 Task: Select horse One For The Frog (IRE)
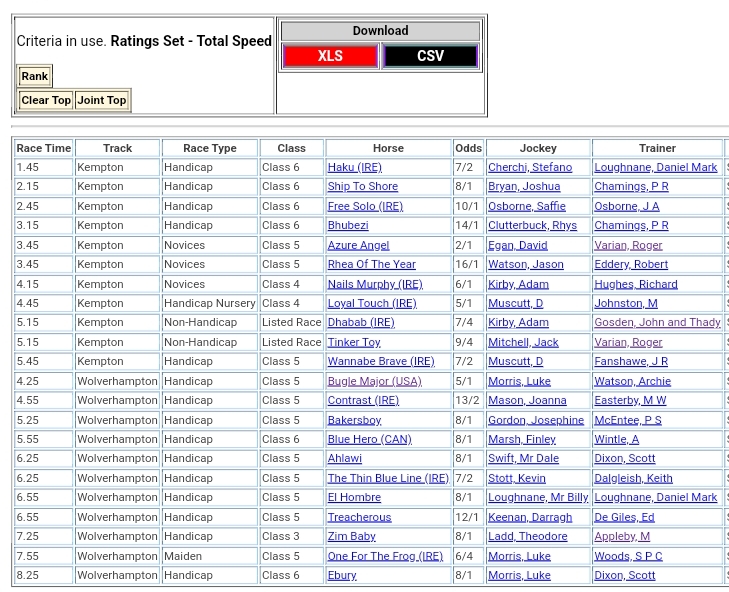tap(385, 556)
